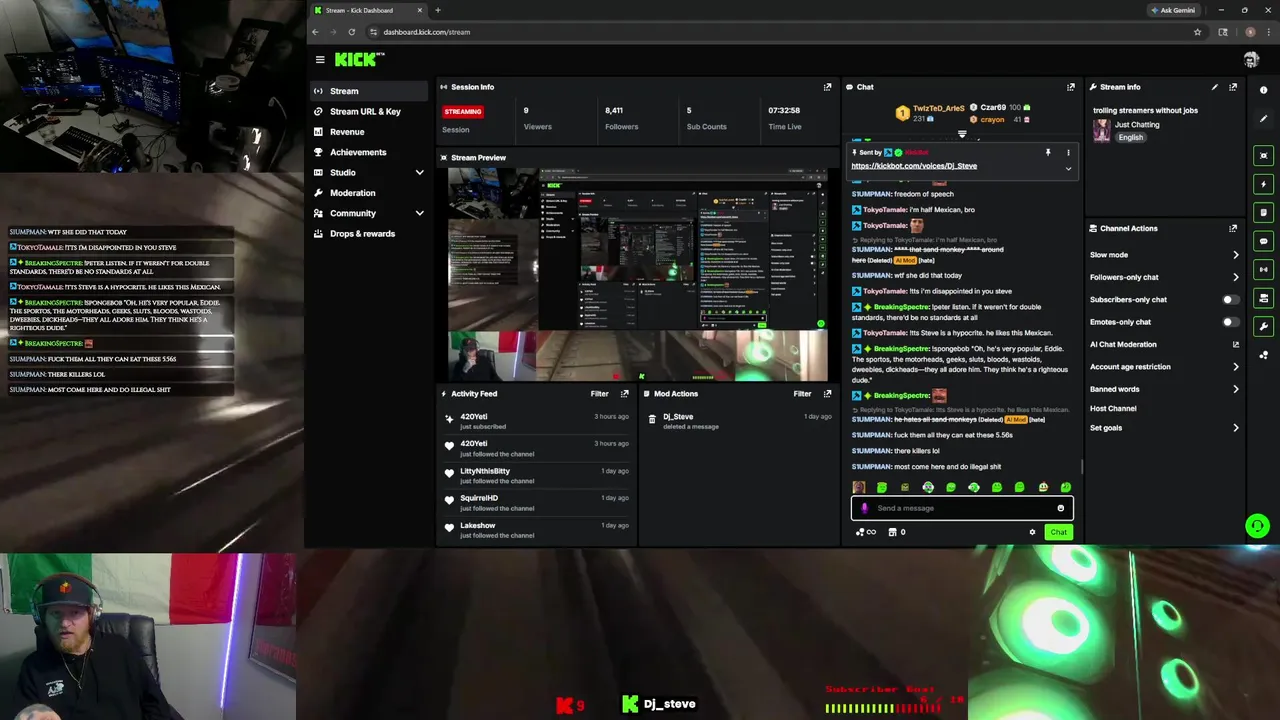Open the stream preview widget in right sidebar
1280x720 pixels.
(1264, 156)
